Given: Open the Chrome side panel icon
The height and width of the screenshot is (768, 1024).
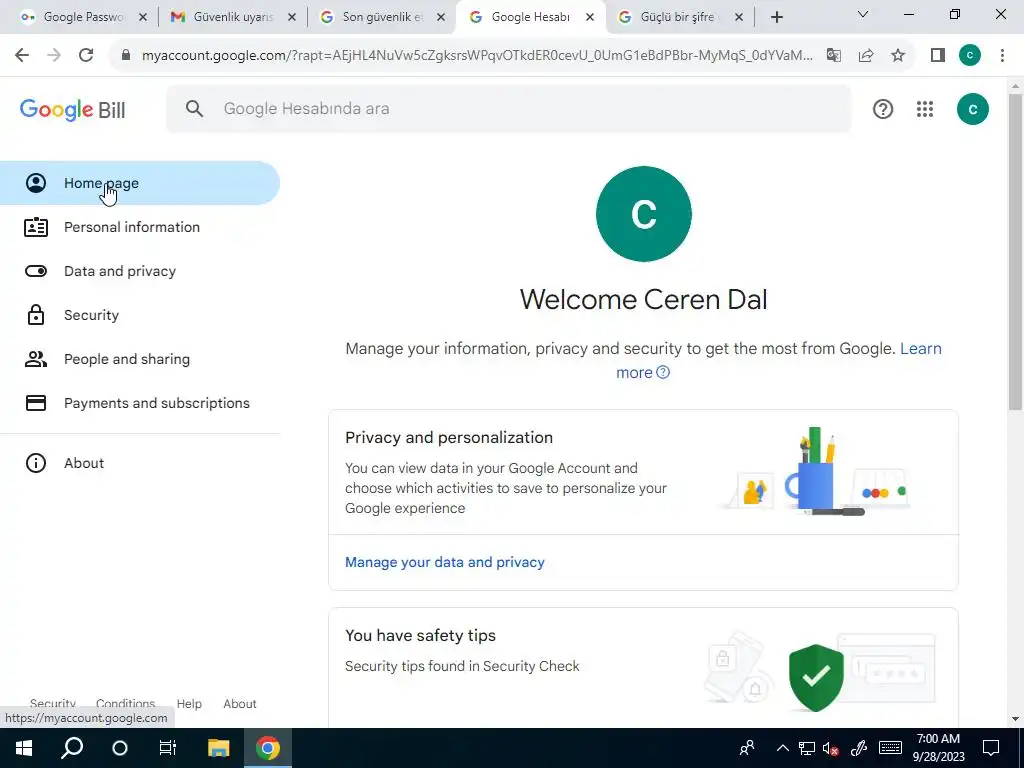Looking at the screenshot, I should (x=938, y=55).
